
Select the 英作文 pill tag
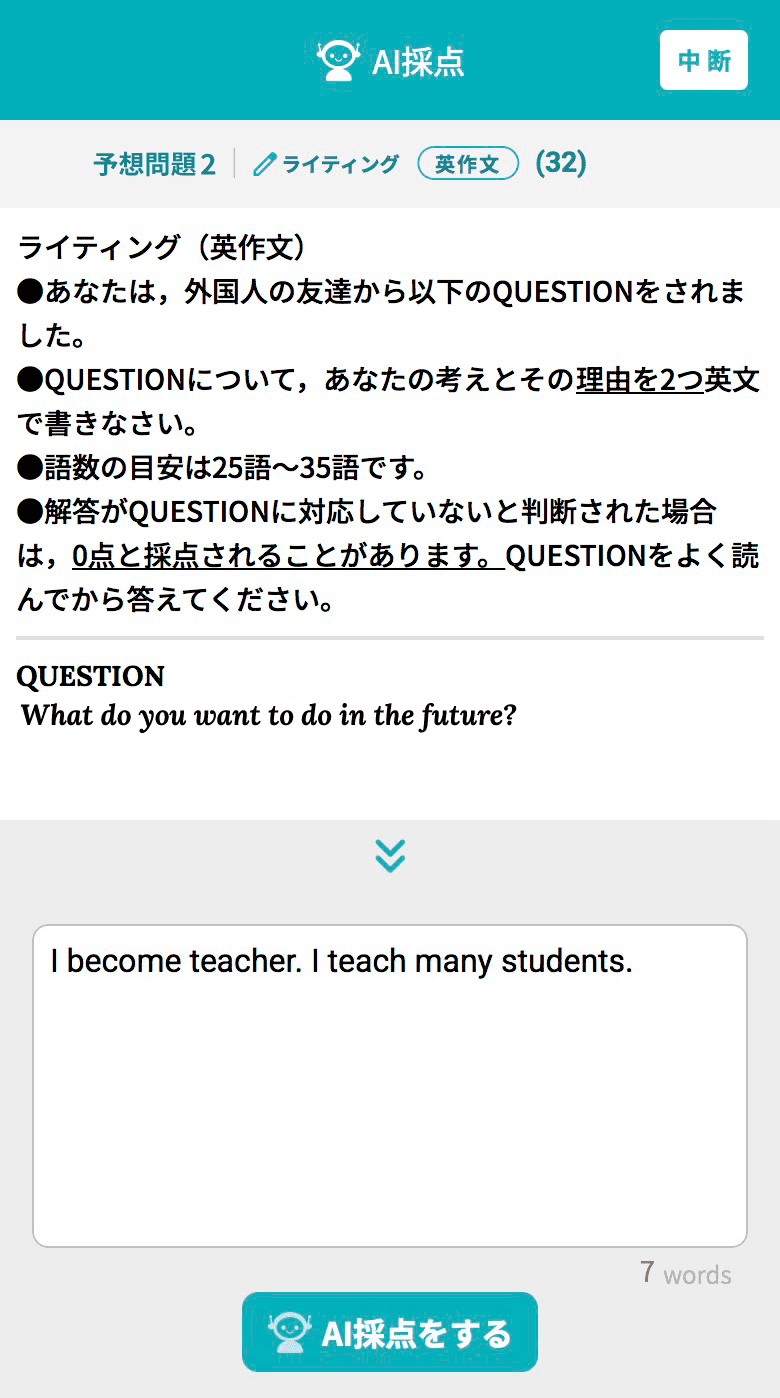pyautogui.click(x=468, y=163)
